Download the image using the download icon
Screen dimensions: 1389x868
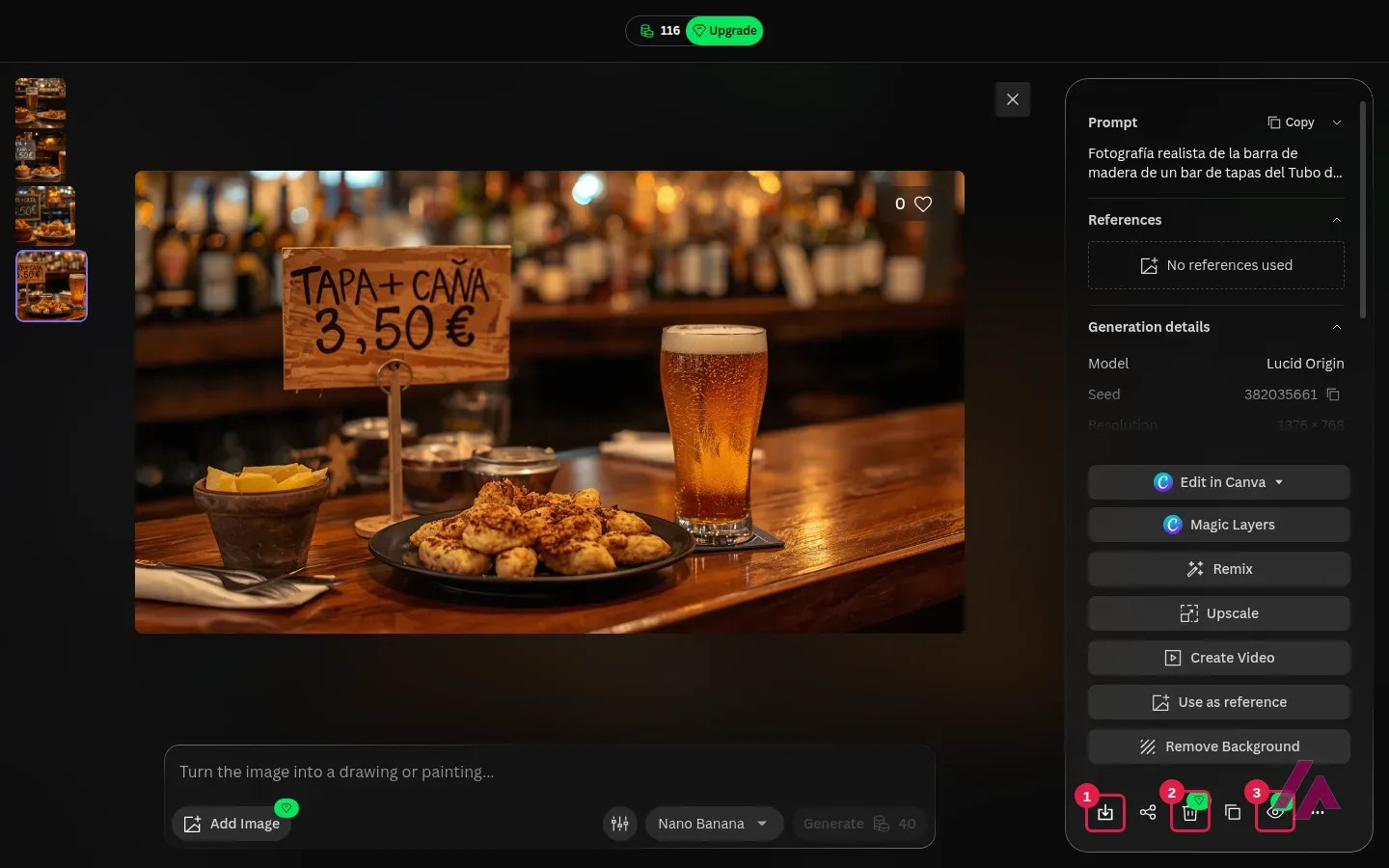pos(1105,812)
